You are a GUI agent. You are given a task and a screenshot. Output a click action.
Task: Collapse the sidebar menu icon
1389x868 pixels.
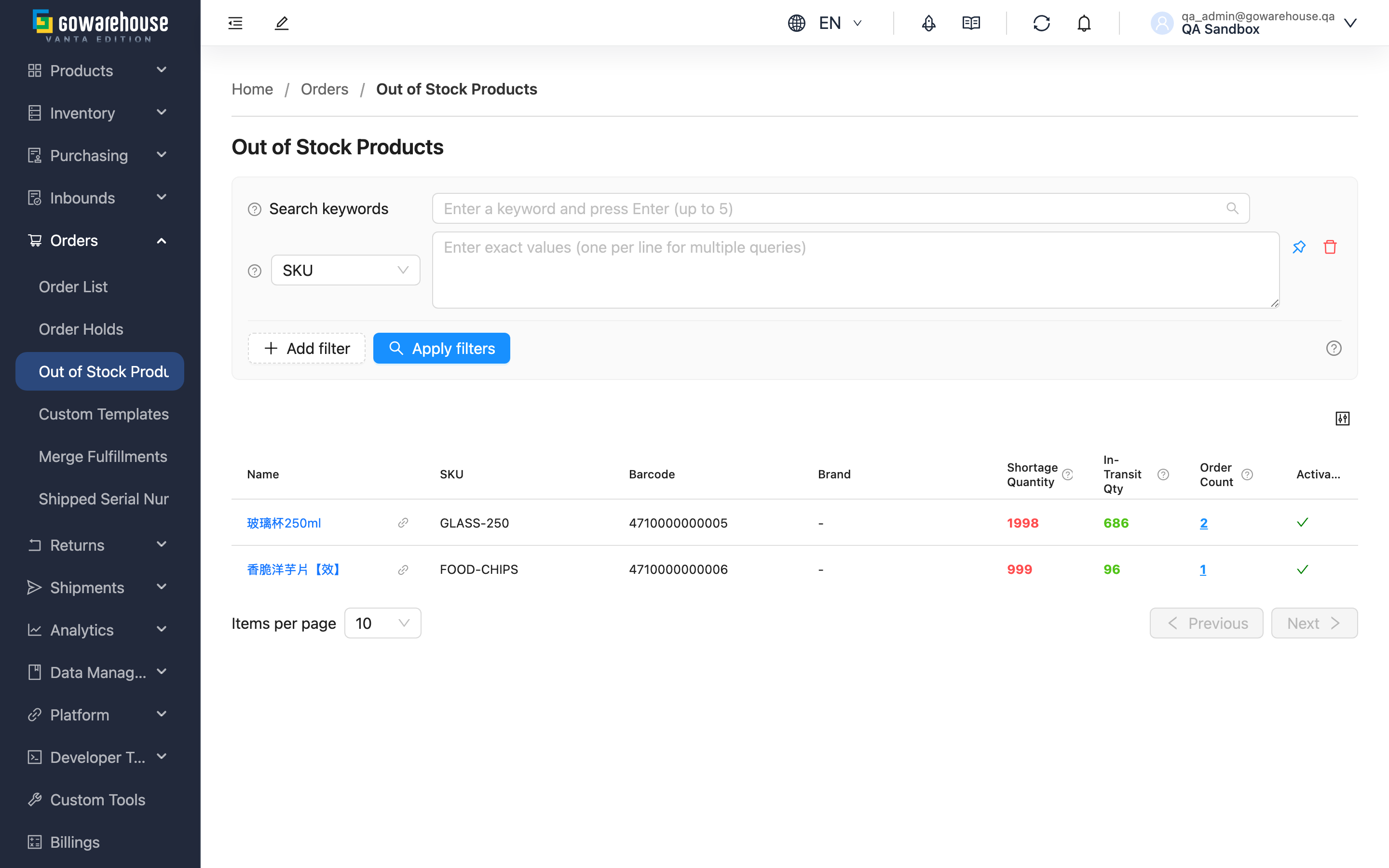tap(235, 23)
